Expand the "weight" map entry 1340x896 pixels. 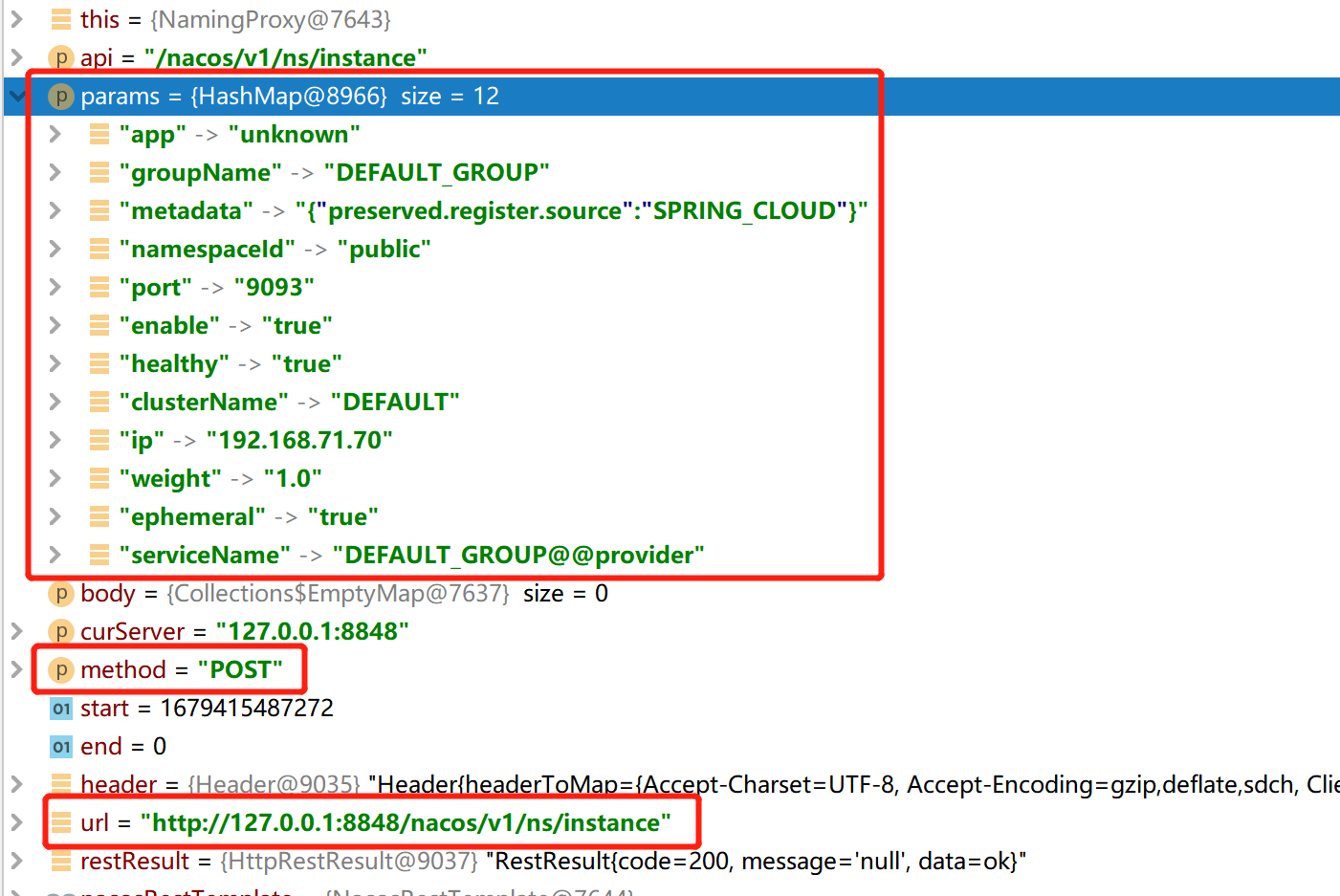point(55,478)
